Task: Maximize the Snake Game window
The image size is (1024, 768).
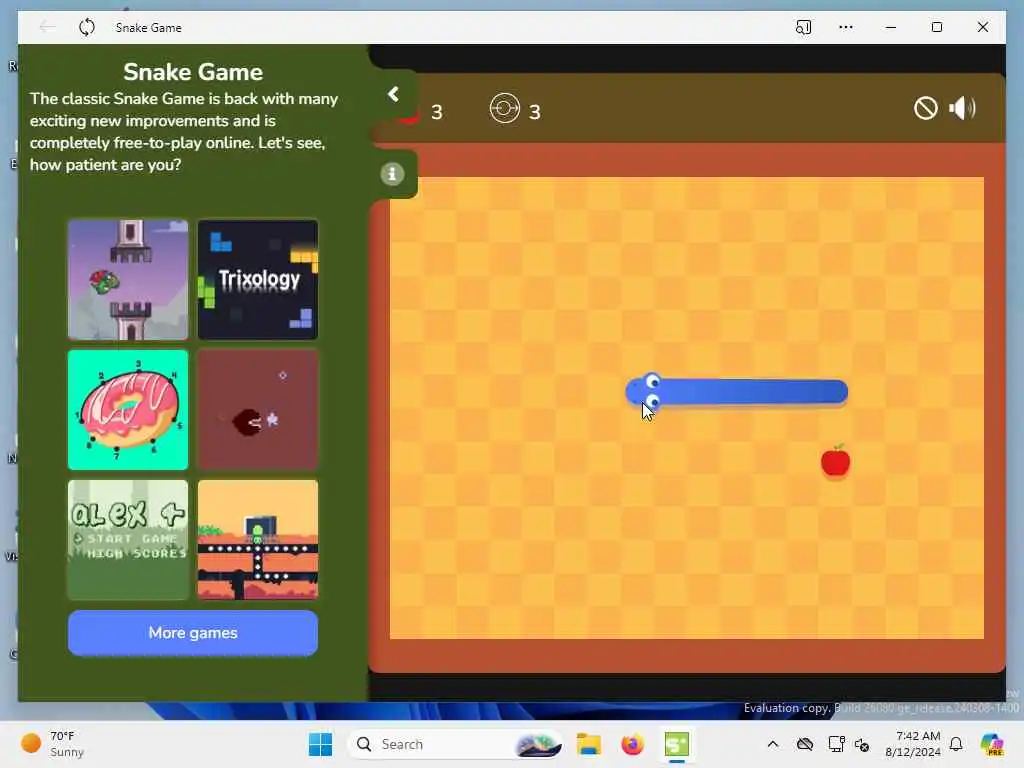Action: point(936,27)
